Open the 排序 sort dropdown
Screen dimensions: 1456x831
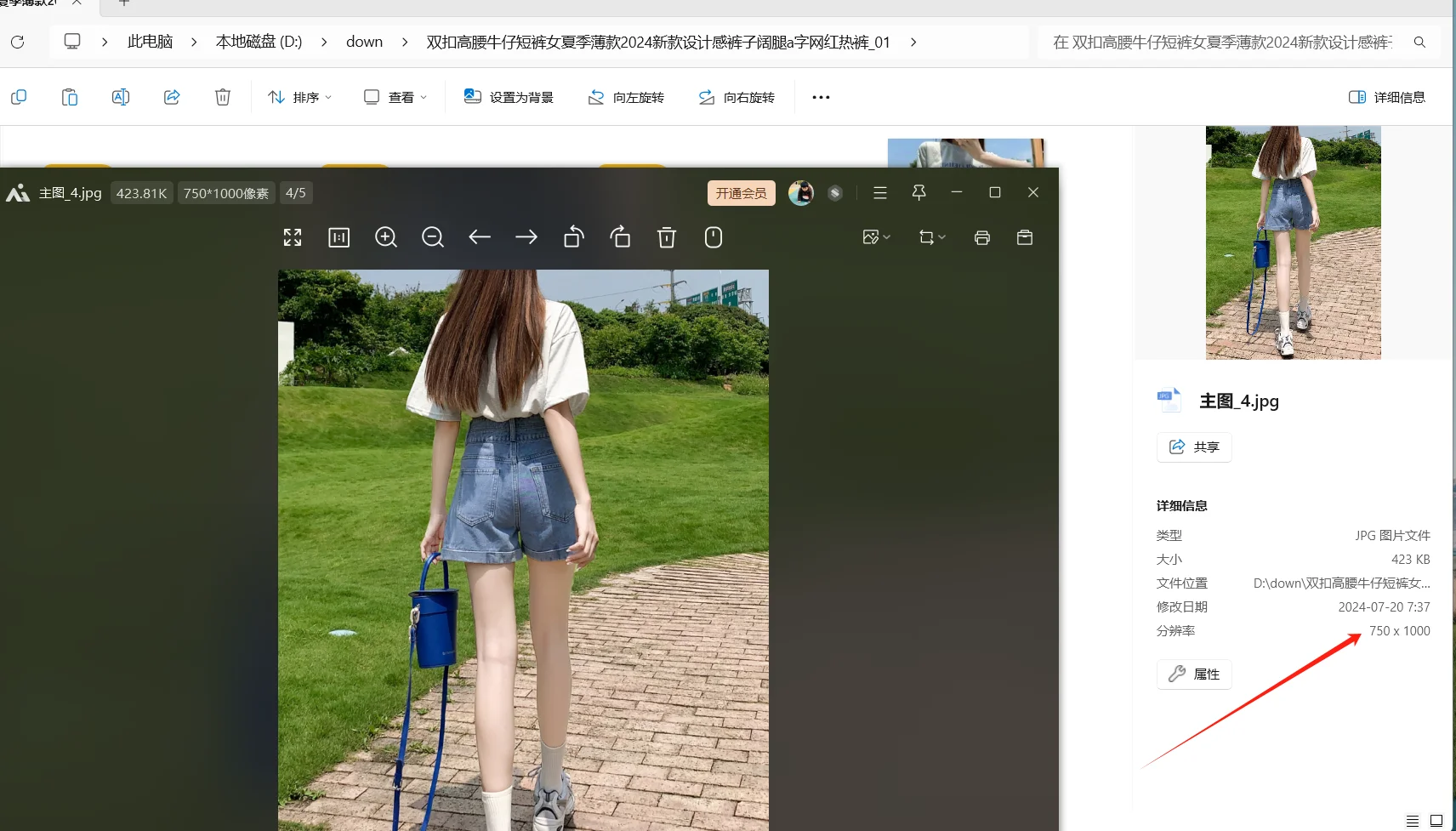(299, 96)
